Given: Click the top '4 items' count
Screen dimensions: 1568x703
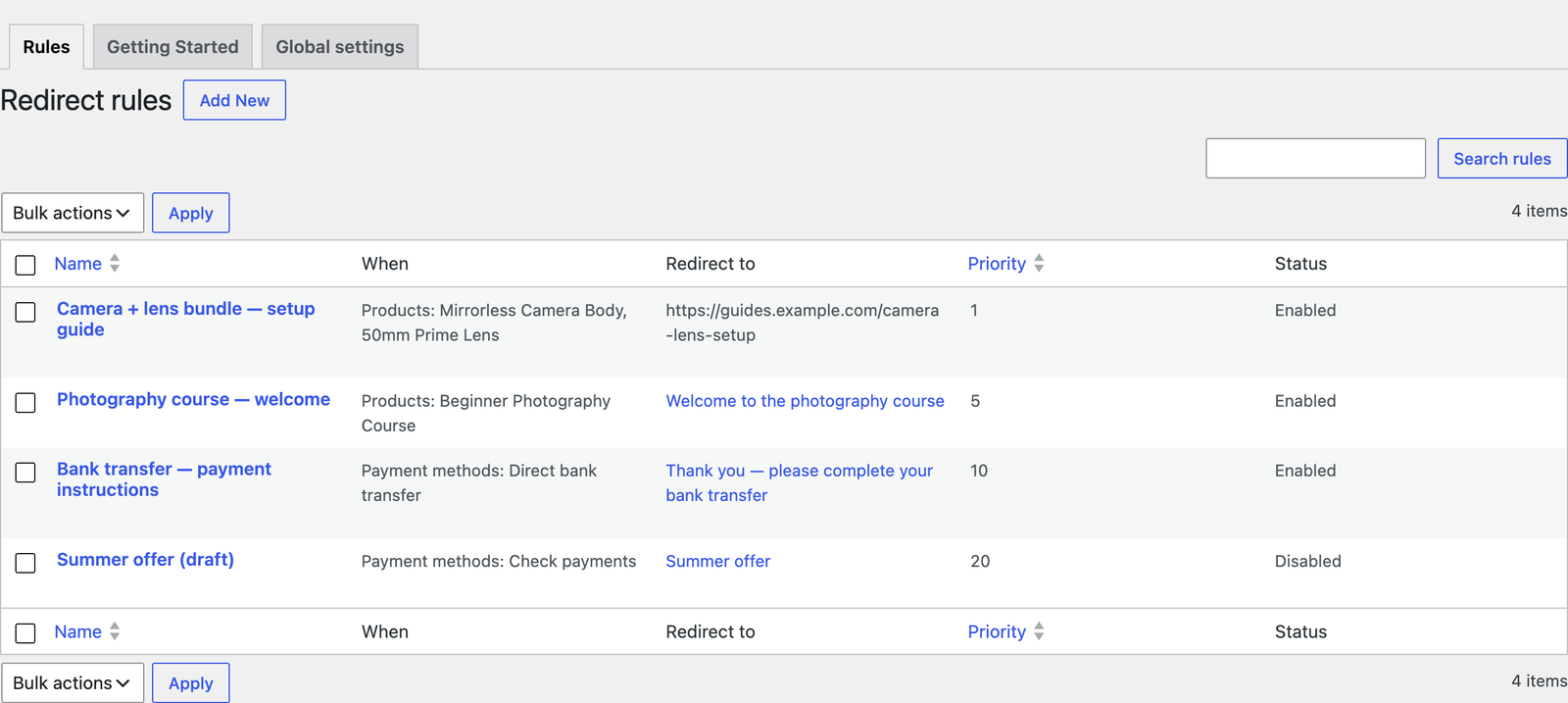Looking at the screenshot, I should (1538, 211).
